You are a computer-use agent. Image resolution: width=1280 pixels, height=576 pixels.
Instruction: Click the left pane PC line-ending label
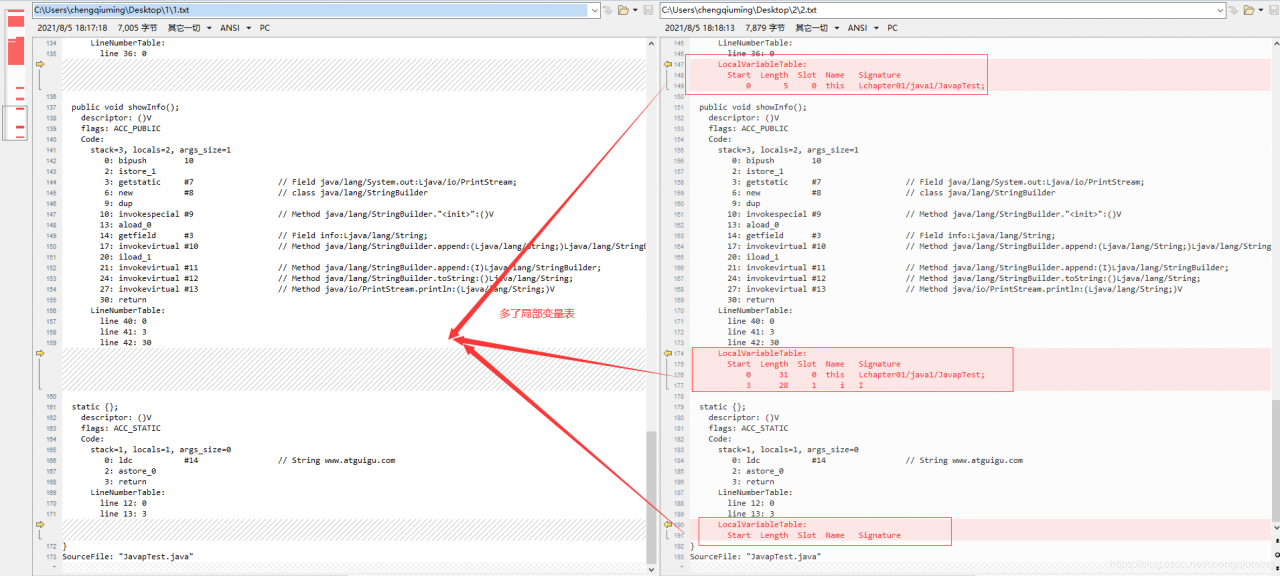click(265, 28)
